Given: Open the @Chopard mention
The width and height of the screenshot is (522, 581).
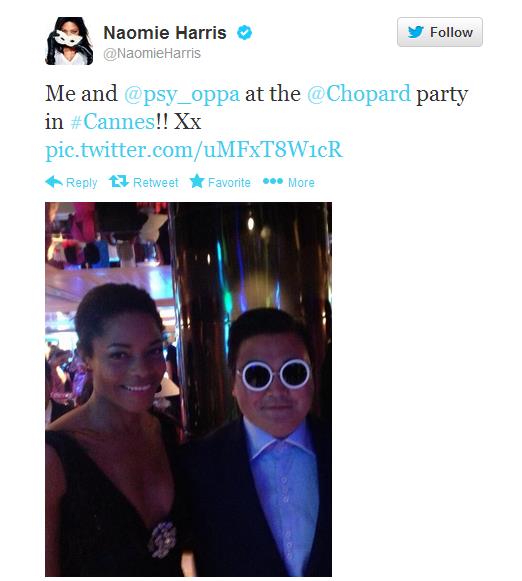Looking at the screenshot, I should (359, 94).
